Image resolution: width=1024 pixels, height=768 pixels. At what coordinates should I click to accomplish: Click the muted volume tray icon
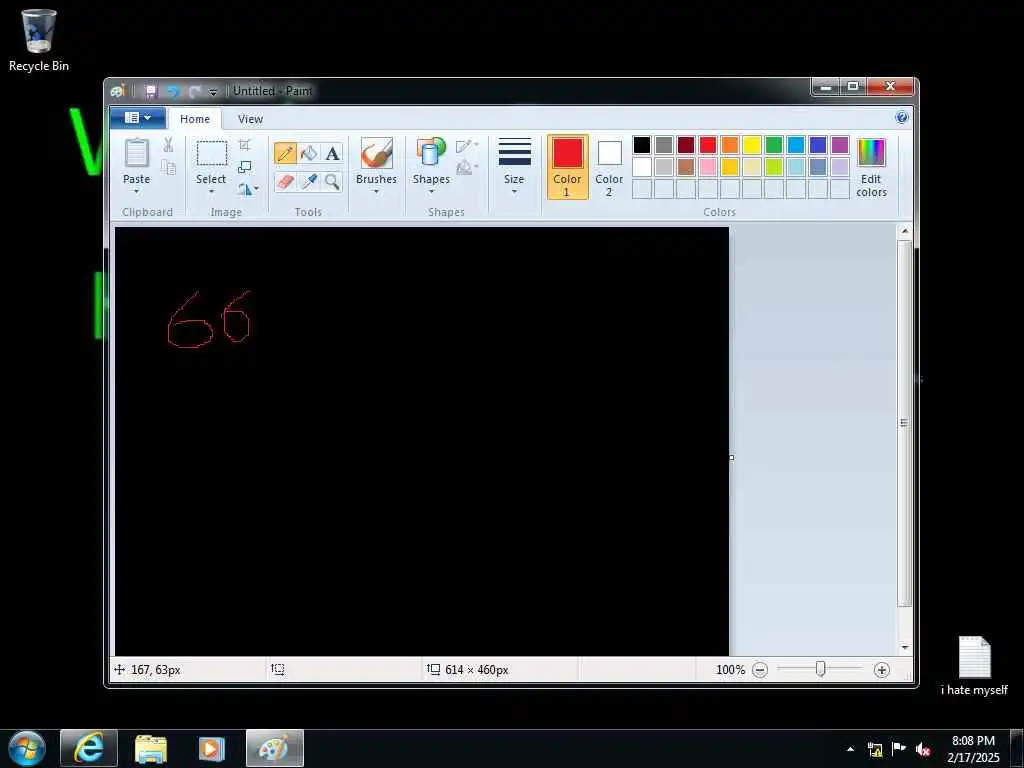[923, 750]
